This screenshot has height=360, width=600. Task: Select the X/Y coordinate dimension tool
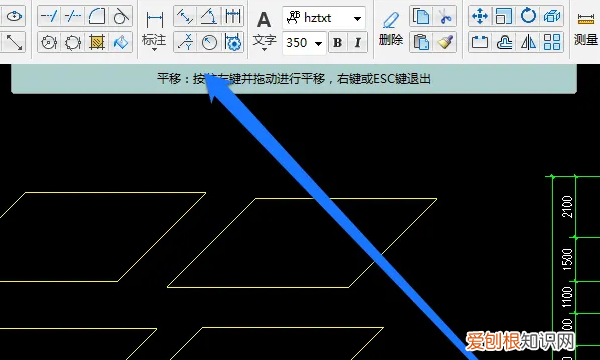coord(185,42)
